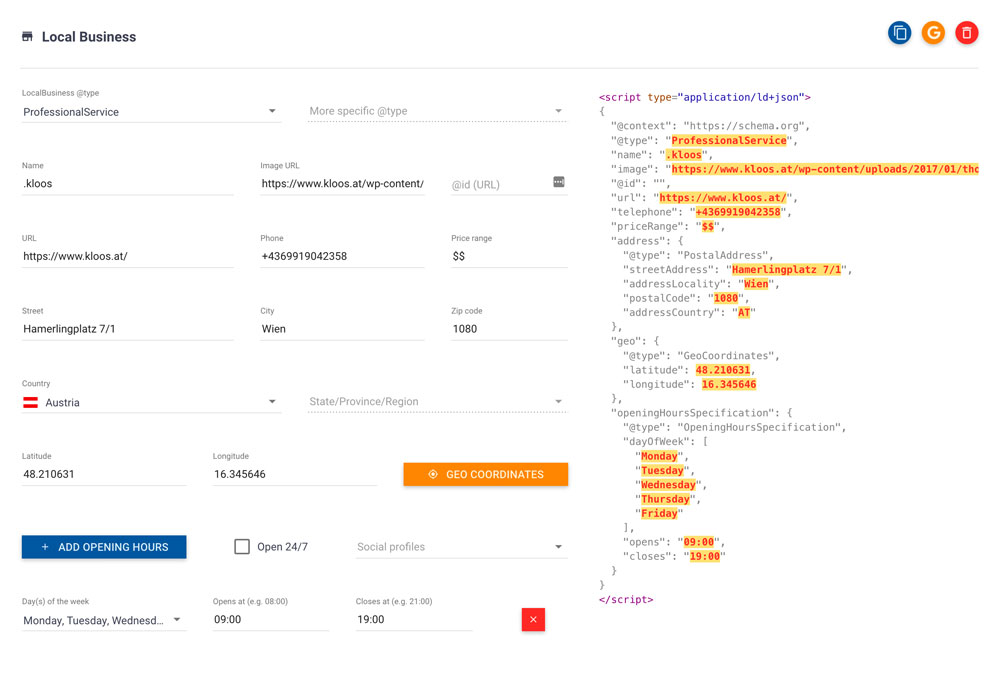Open the More specific @type dropdown

437,111
